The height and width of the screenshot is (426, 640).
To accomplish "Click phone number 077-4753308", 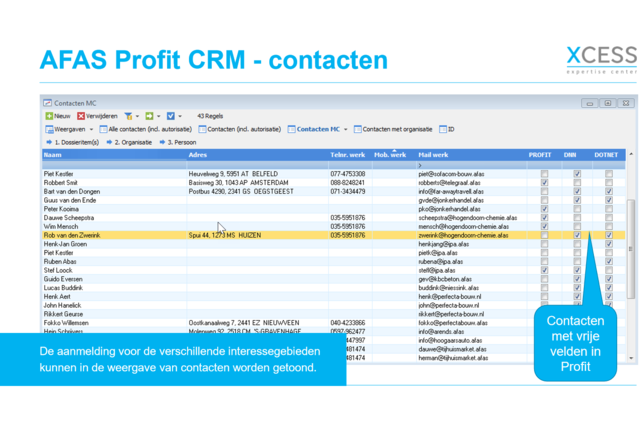I will point(348,174).
